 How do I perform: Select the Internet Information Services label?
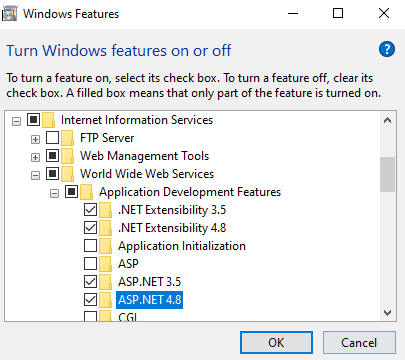[137, 120]
